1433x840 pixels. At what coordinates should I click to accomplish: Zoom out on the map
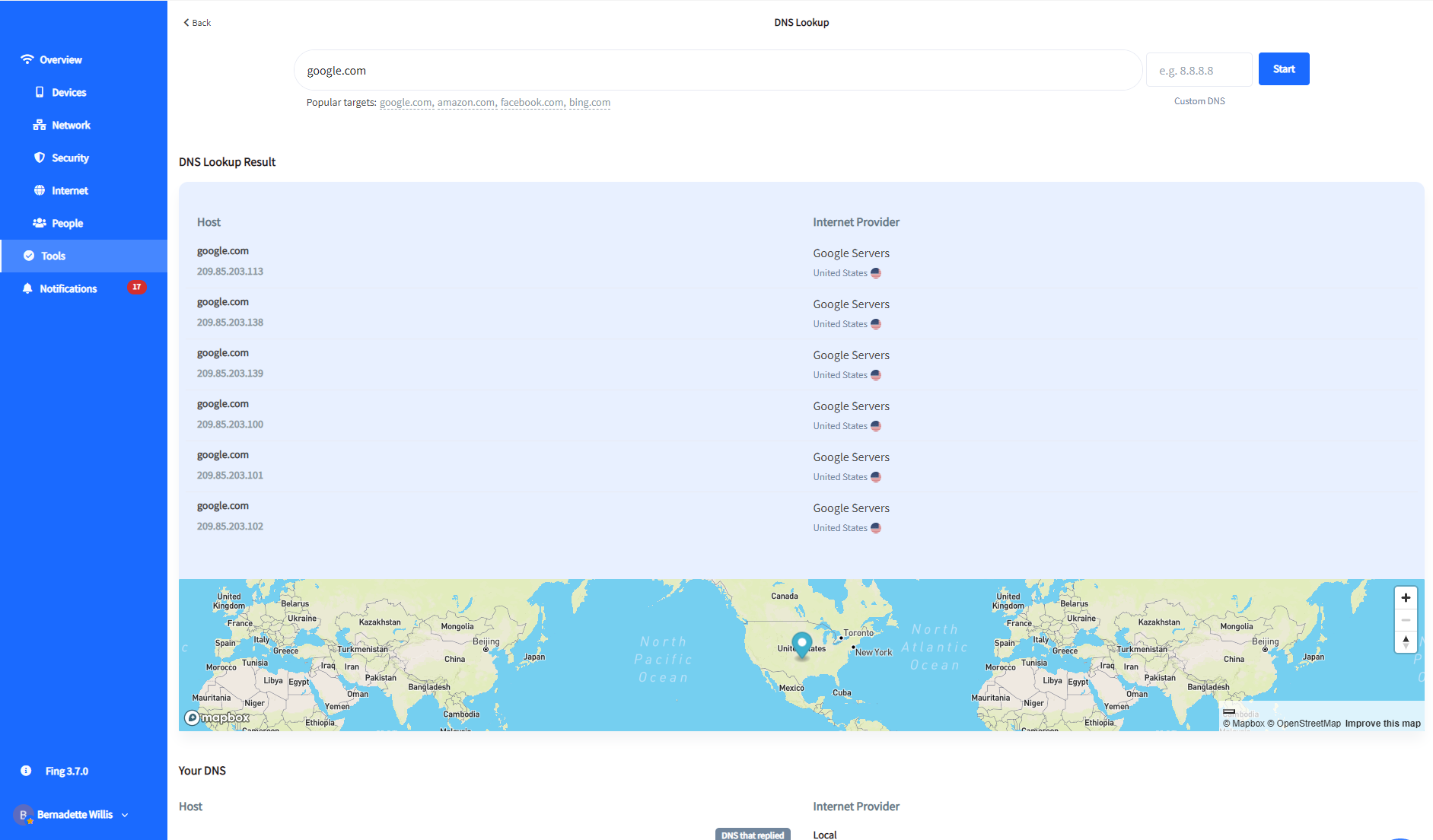click(1406, 620)
